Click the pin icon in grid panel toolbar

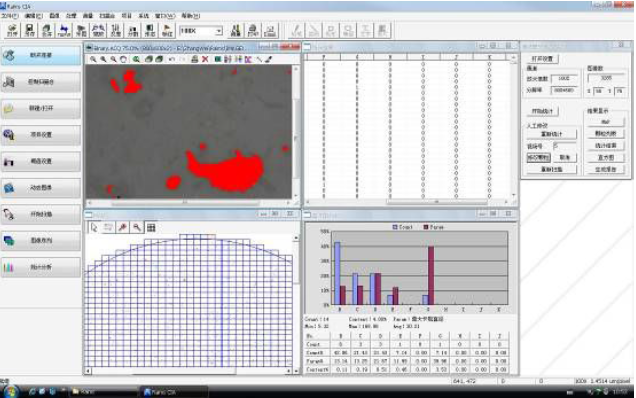(x=122, y=228)
